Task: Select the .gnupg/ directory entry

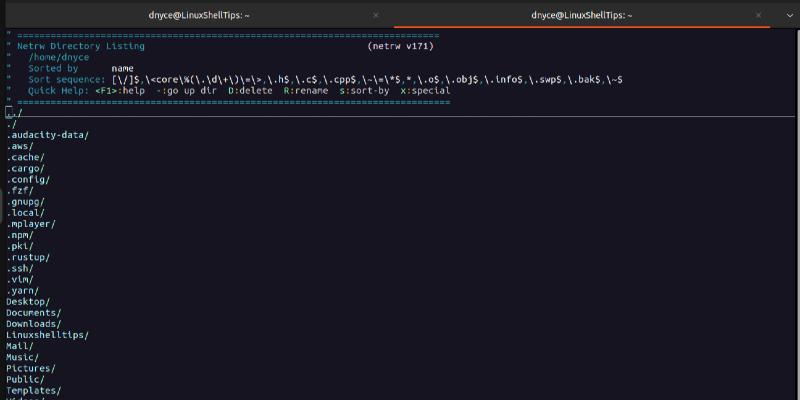Action: click(25, 201)
